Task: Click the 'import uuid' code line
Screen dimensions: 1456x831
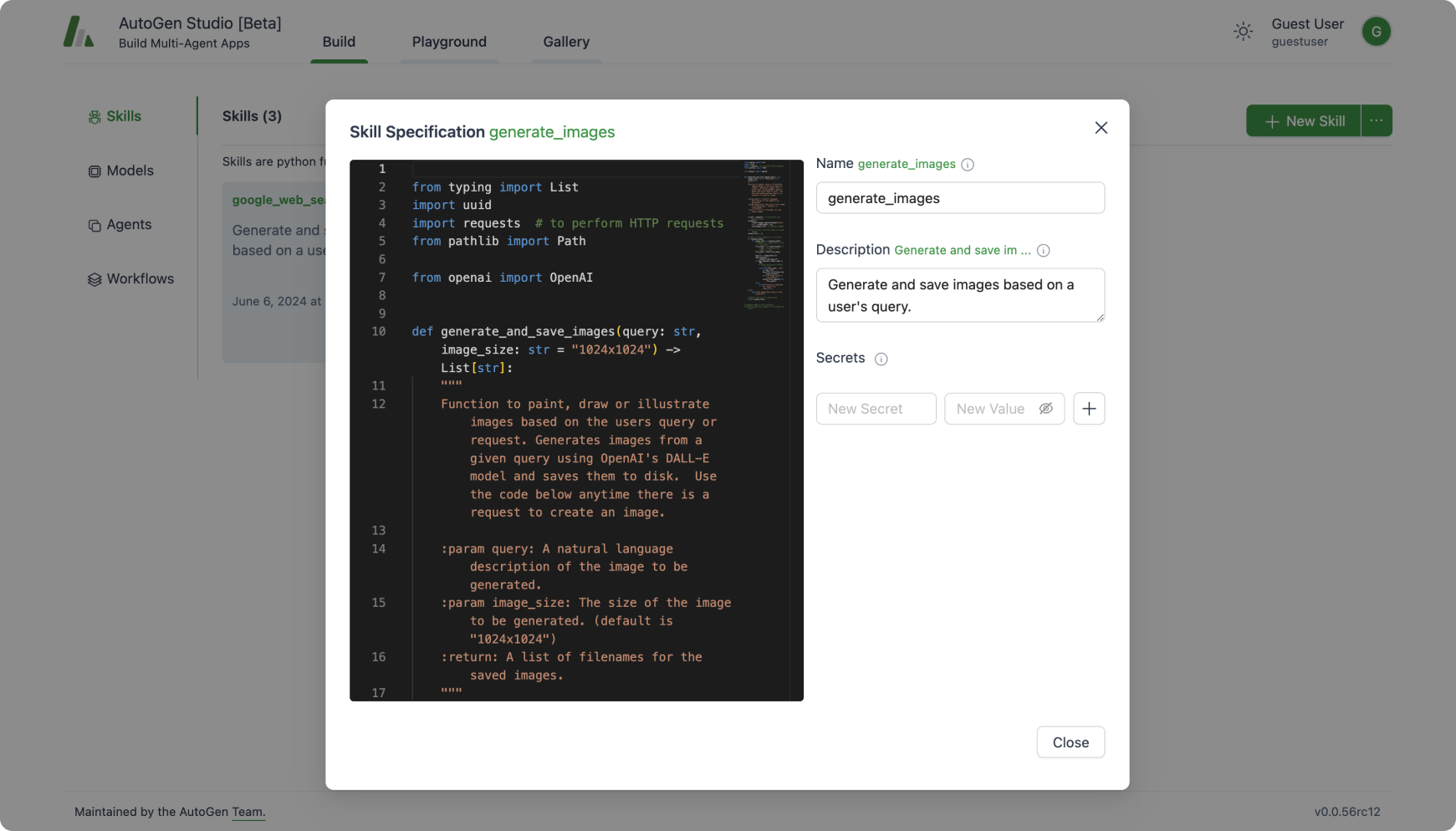Action: tap(452, 205)
